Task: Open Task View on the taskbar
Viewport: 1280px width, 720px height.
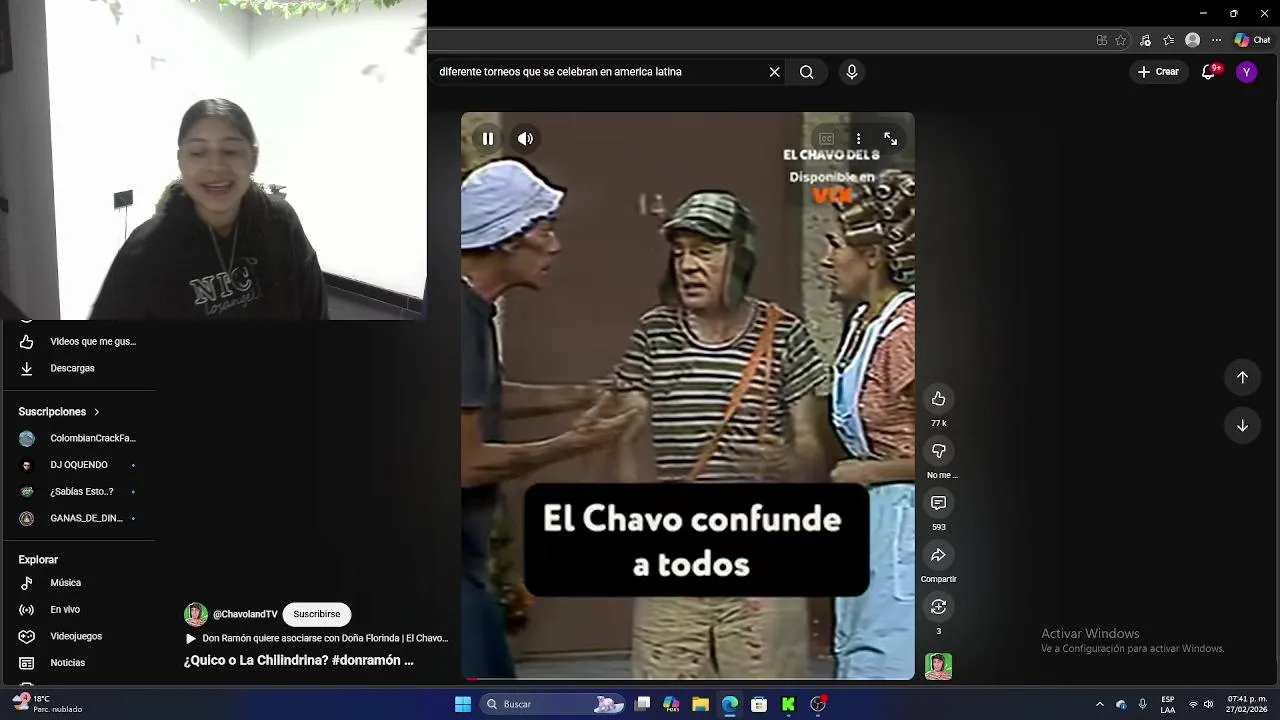Action: pyautogui.click(x=643, y=704)
